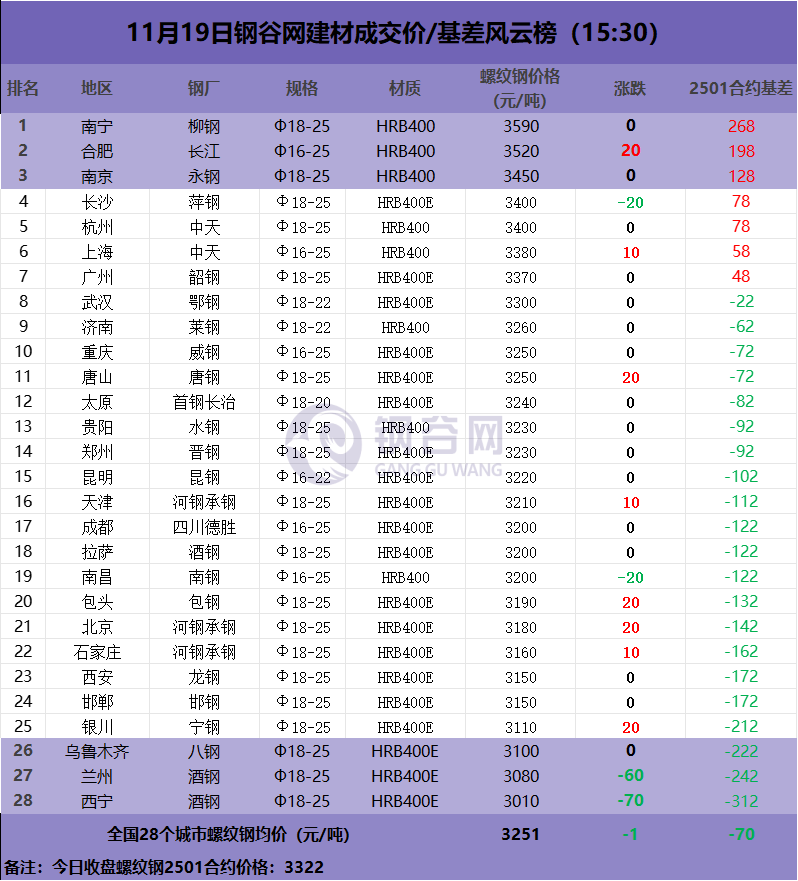Image resolution: width=798 pixels, height=881 pixels.
Task: Select the 2501合约基差 column header
Action: (740, 88)
